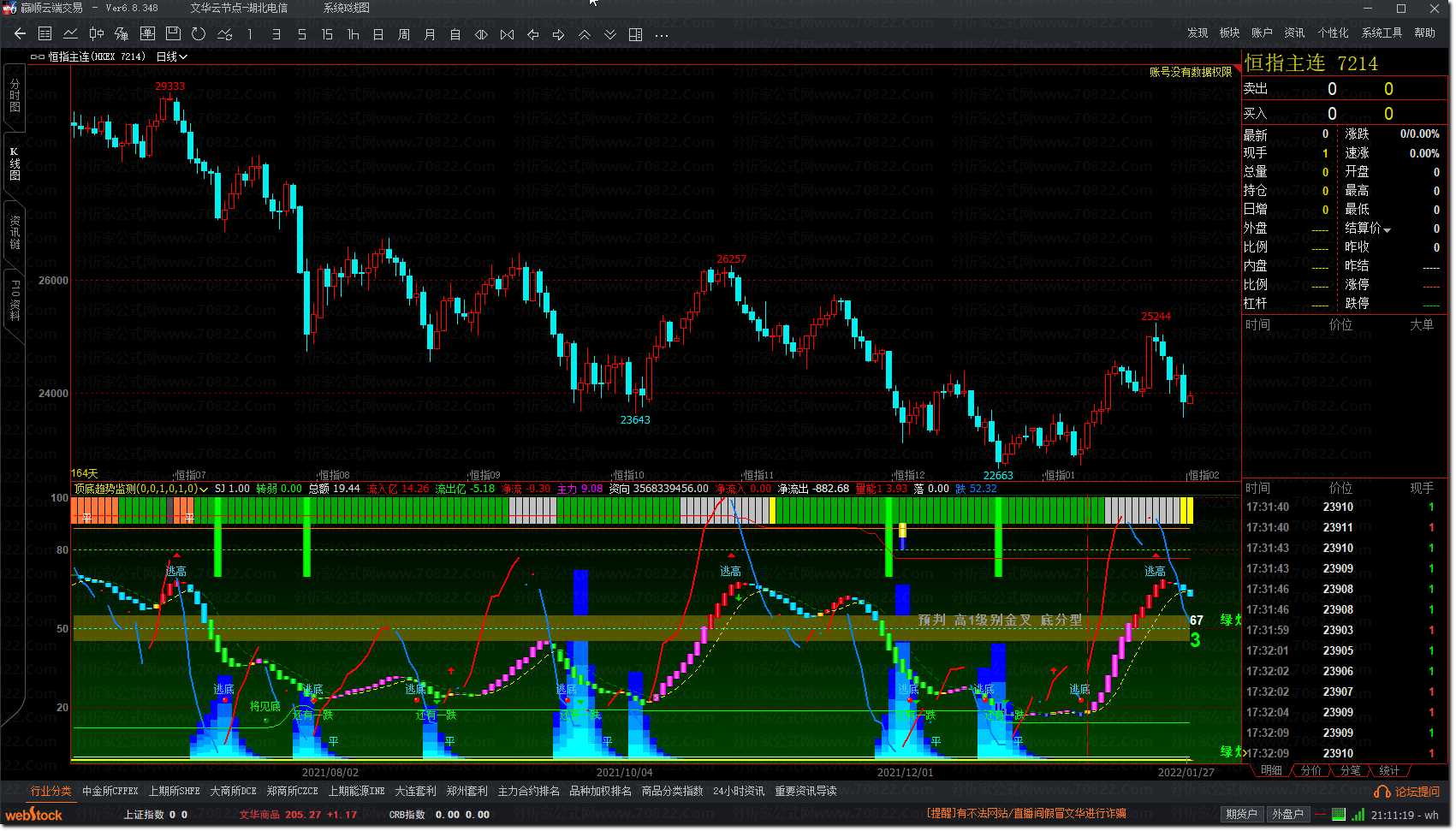Open the indicator formula icon
The image size is (1456, 831).
[122, 34]
